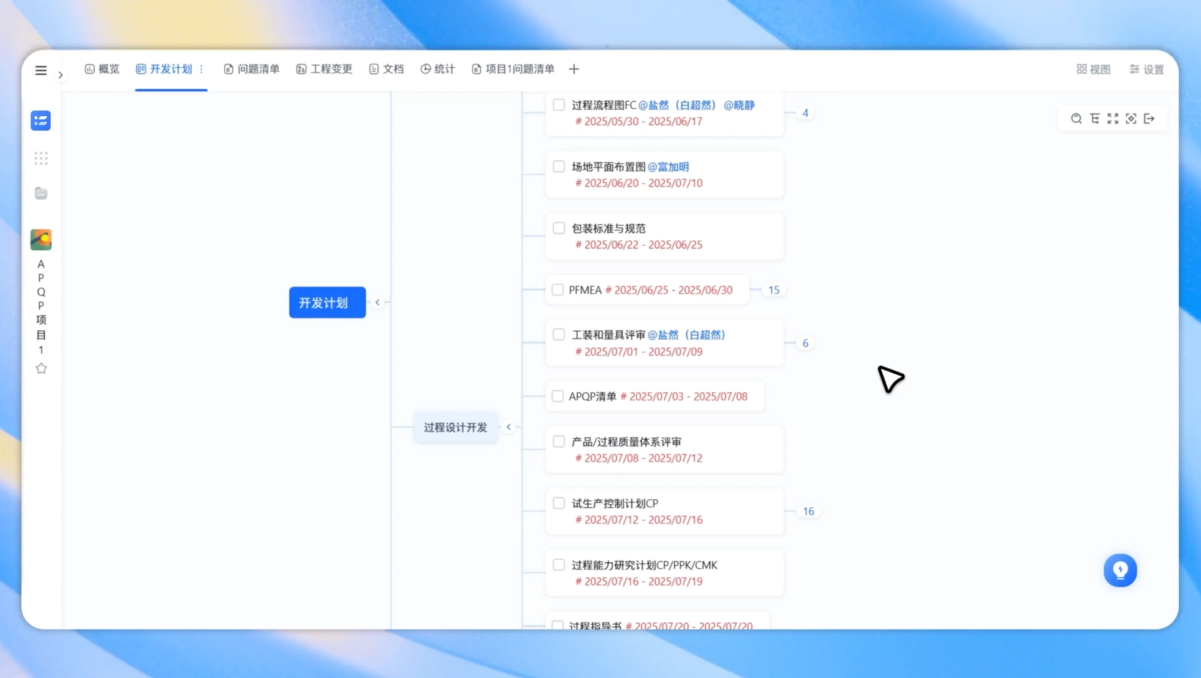Open the hamburger menu icon
This screenshot has width=1201, height=678.
[x=41, y=70]
